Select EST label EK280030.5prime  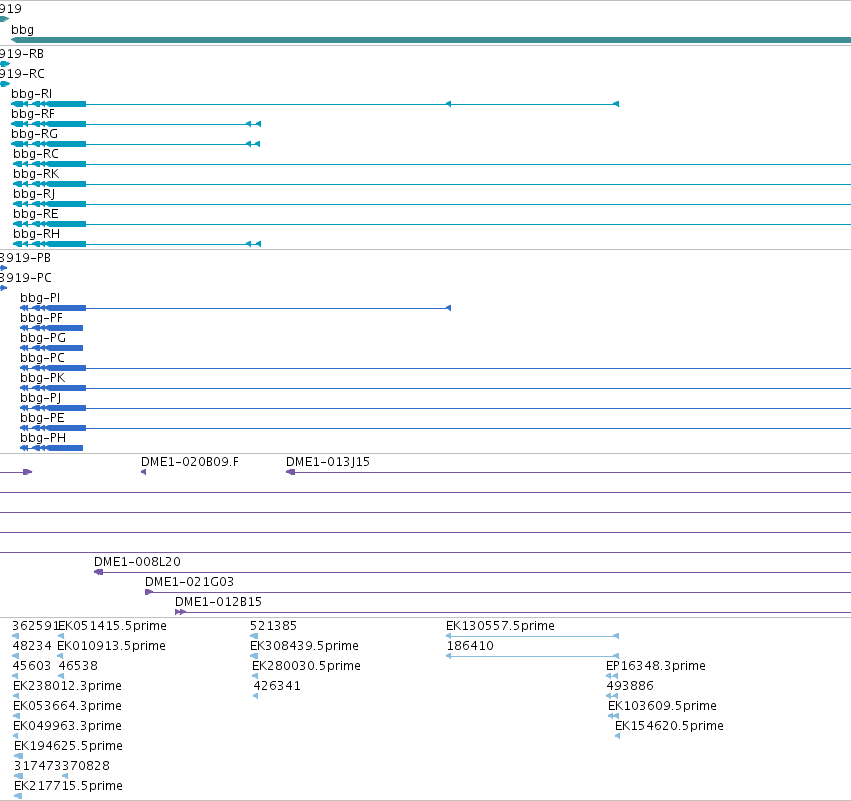point(307,666)
